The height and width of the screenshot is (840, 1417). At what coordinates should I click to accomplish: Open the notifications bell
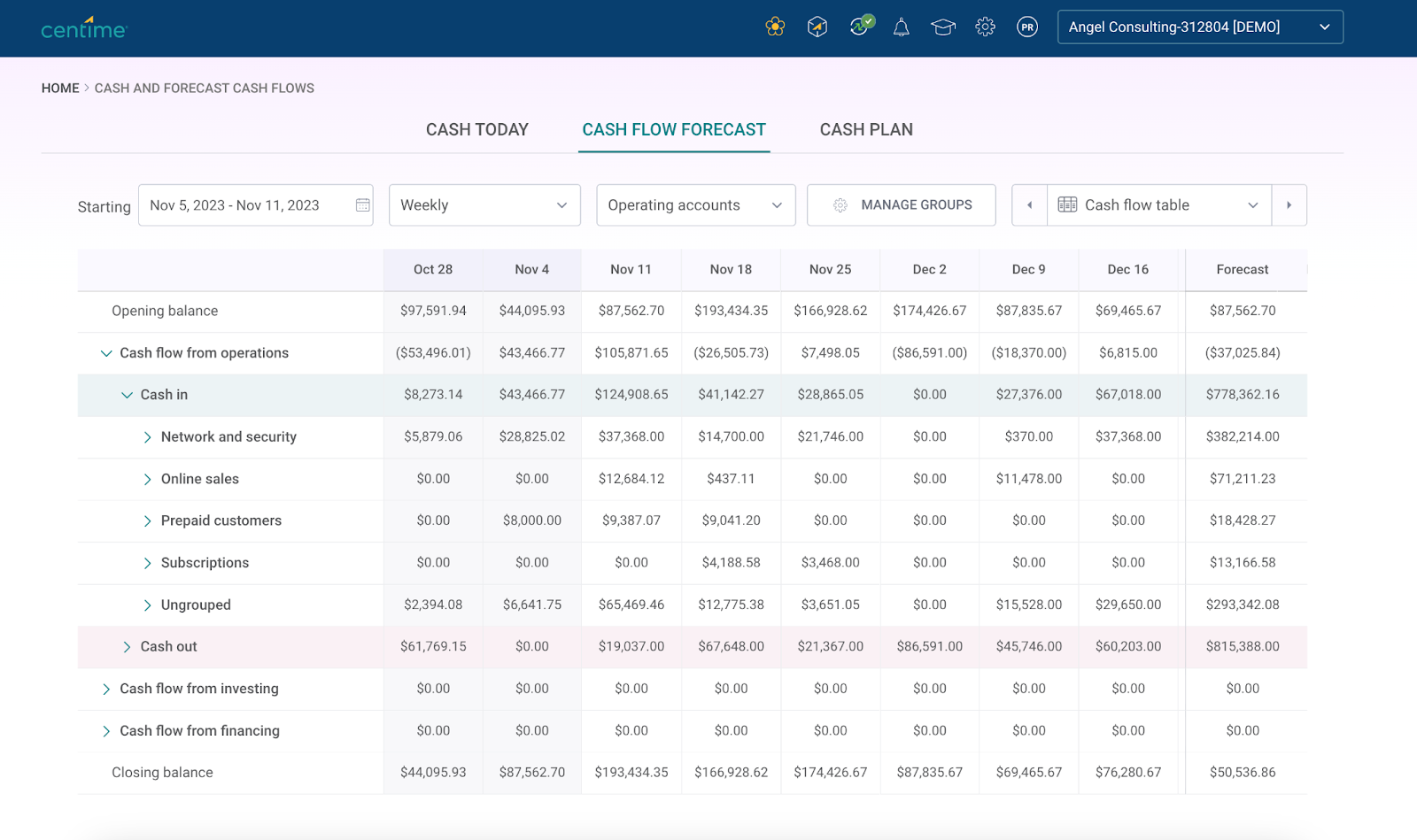point(901,27)
